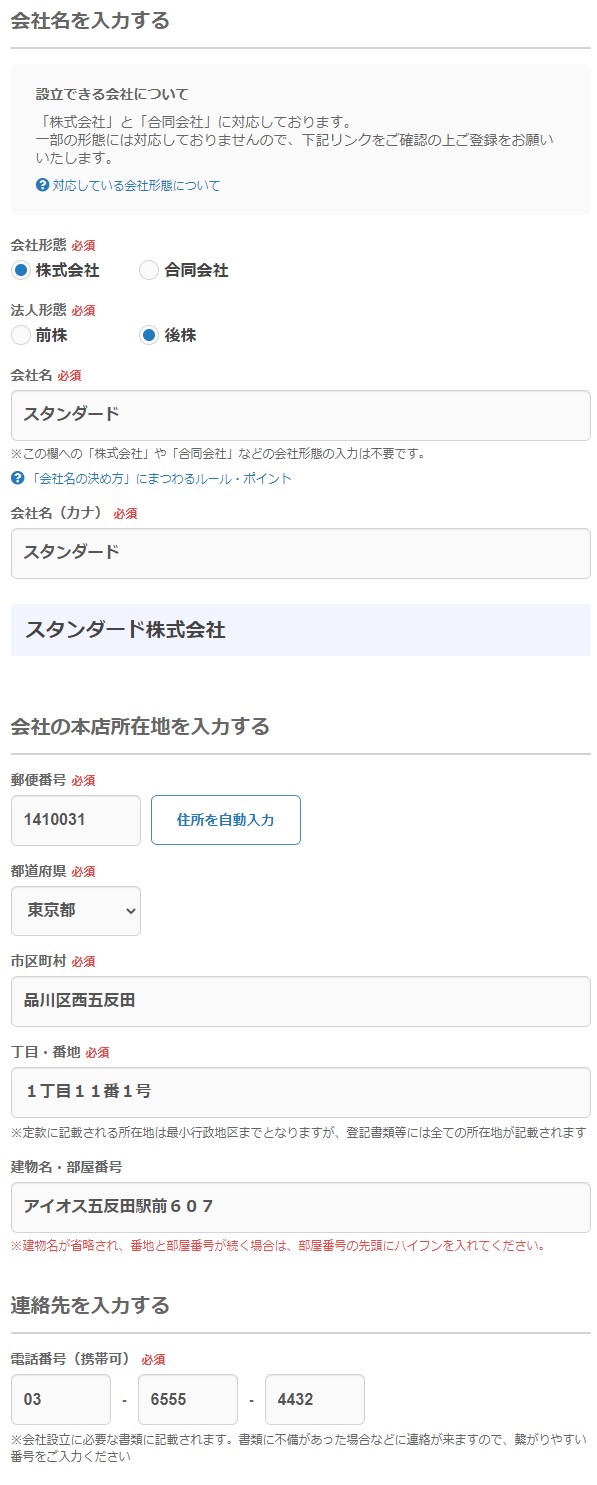Select the 合同会社 radio button
This screenshot has width=597, height=1485.
click(x=149, y=269)
